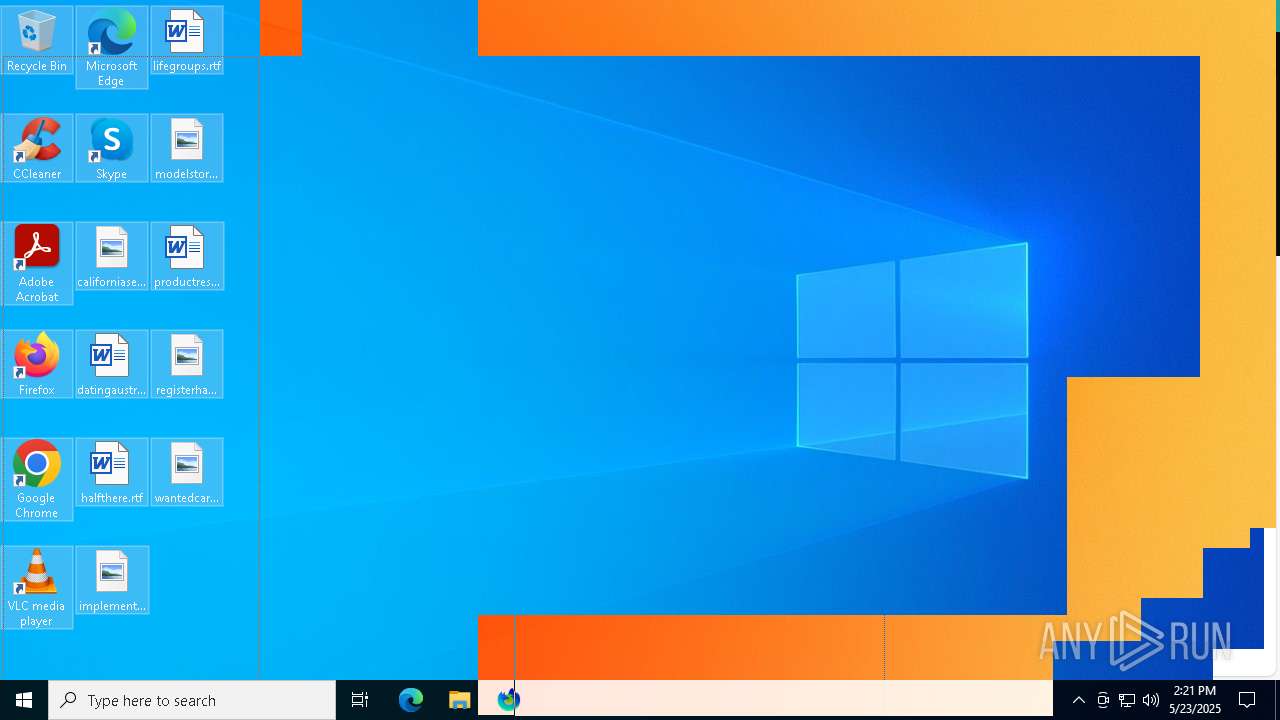Viewport: 1280px width, 720px height.
Task: Switch to the running Firefox taskbar app
Action: click(508, 700)
